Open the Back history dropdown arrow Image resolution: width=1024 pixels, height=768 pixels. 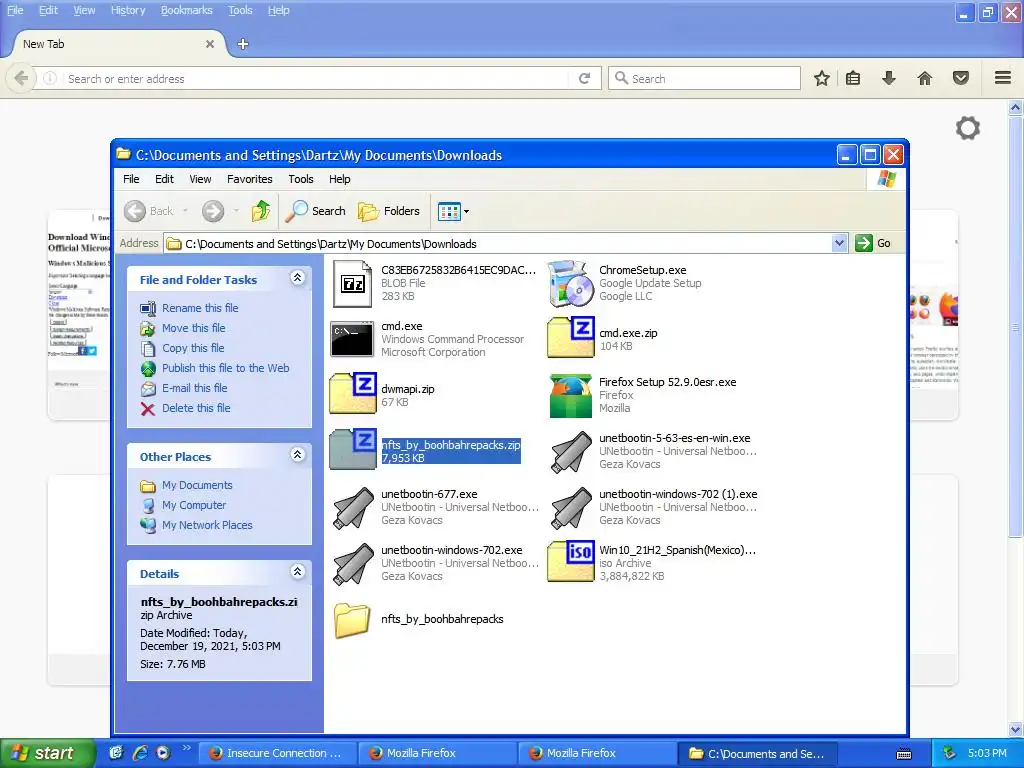185,211
